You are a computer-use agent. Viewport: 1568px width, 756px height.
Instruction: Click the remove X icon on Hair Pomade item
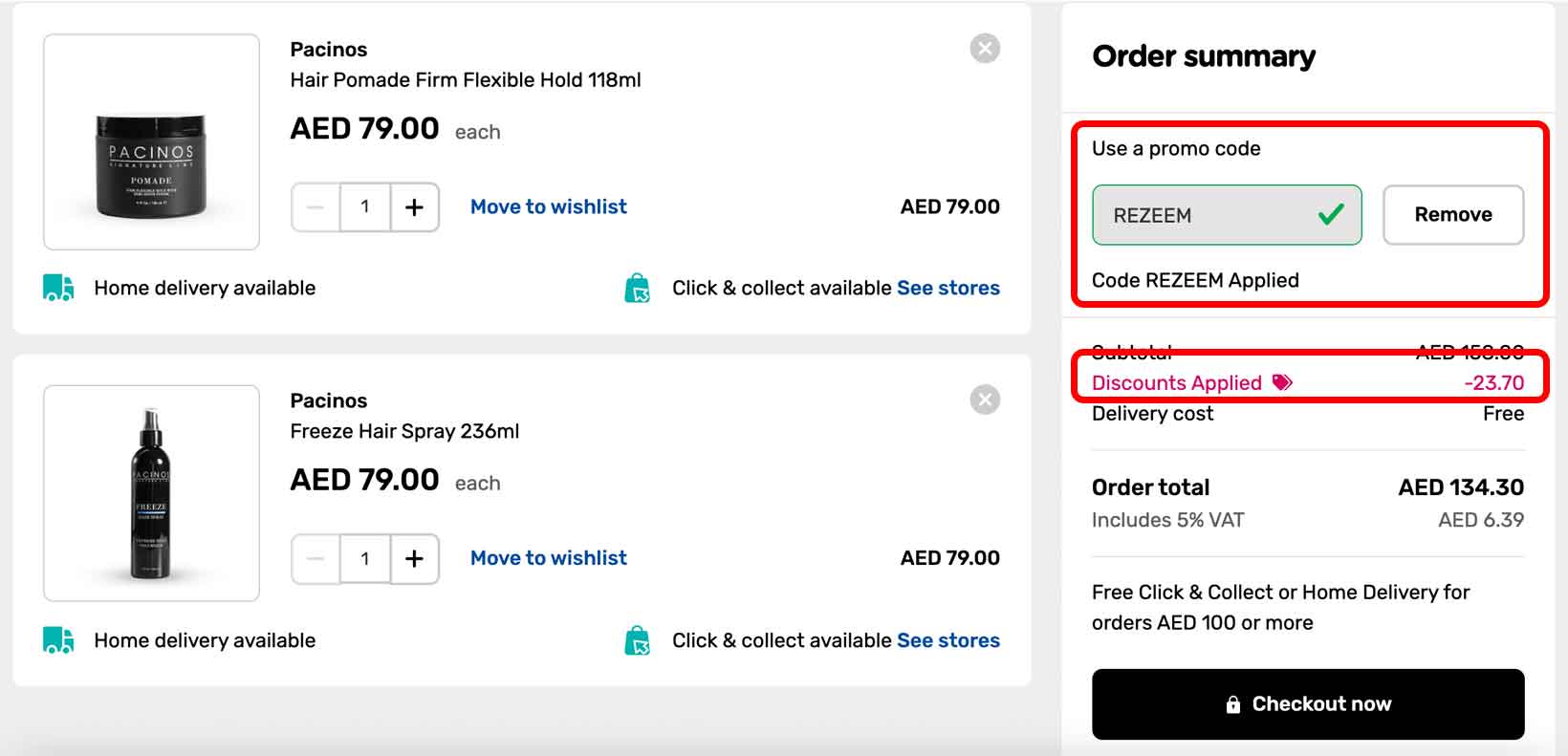point(985,49)
